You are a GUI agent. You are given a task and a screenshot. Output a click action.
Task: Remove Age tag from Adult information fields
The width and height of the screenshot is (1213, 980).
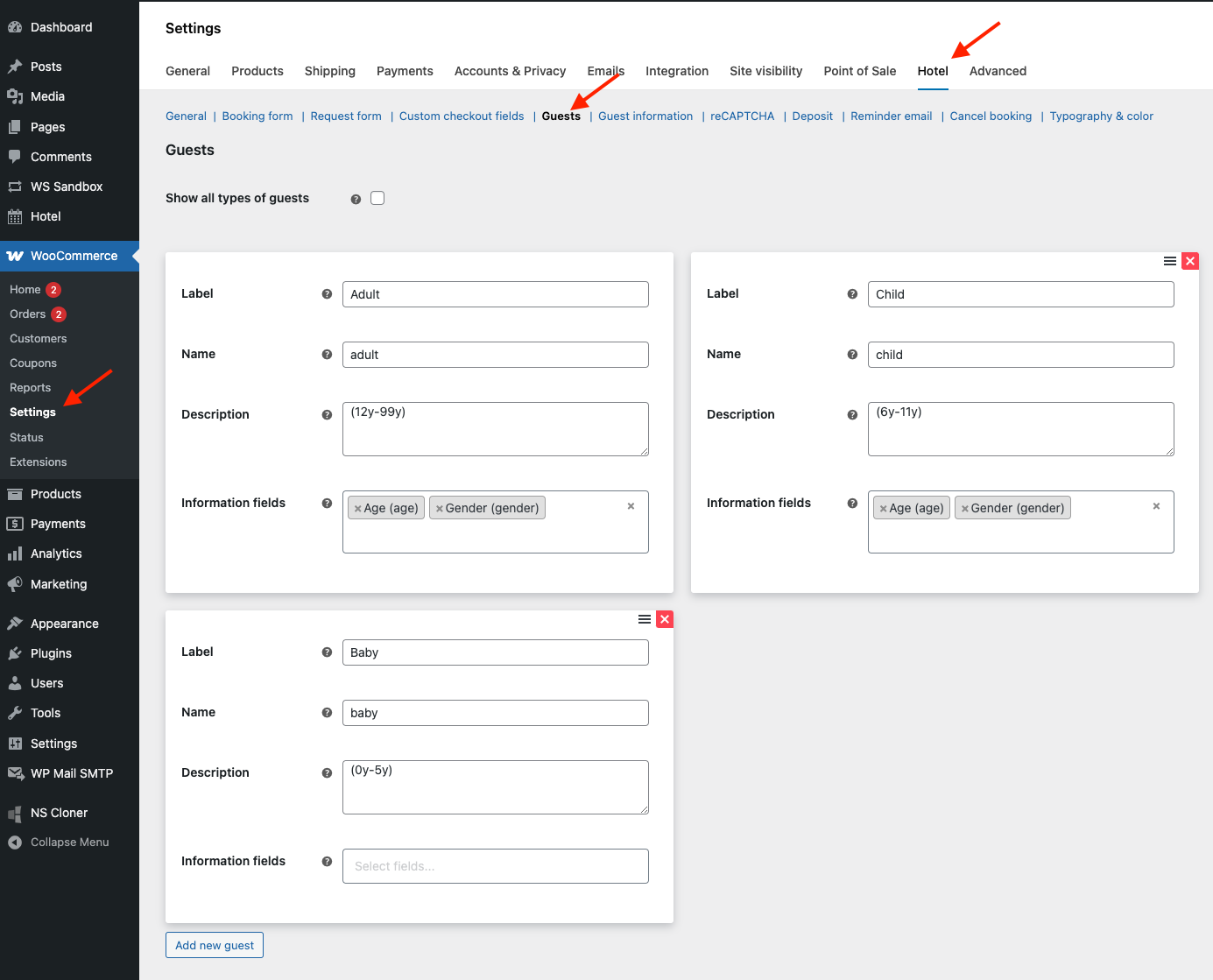click(358, 509)
